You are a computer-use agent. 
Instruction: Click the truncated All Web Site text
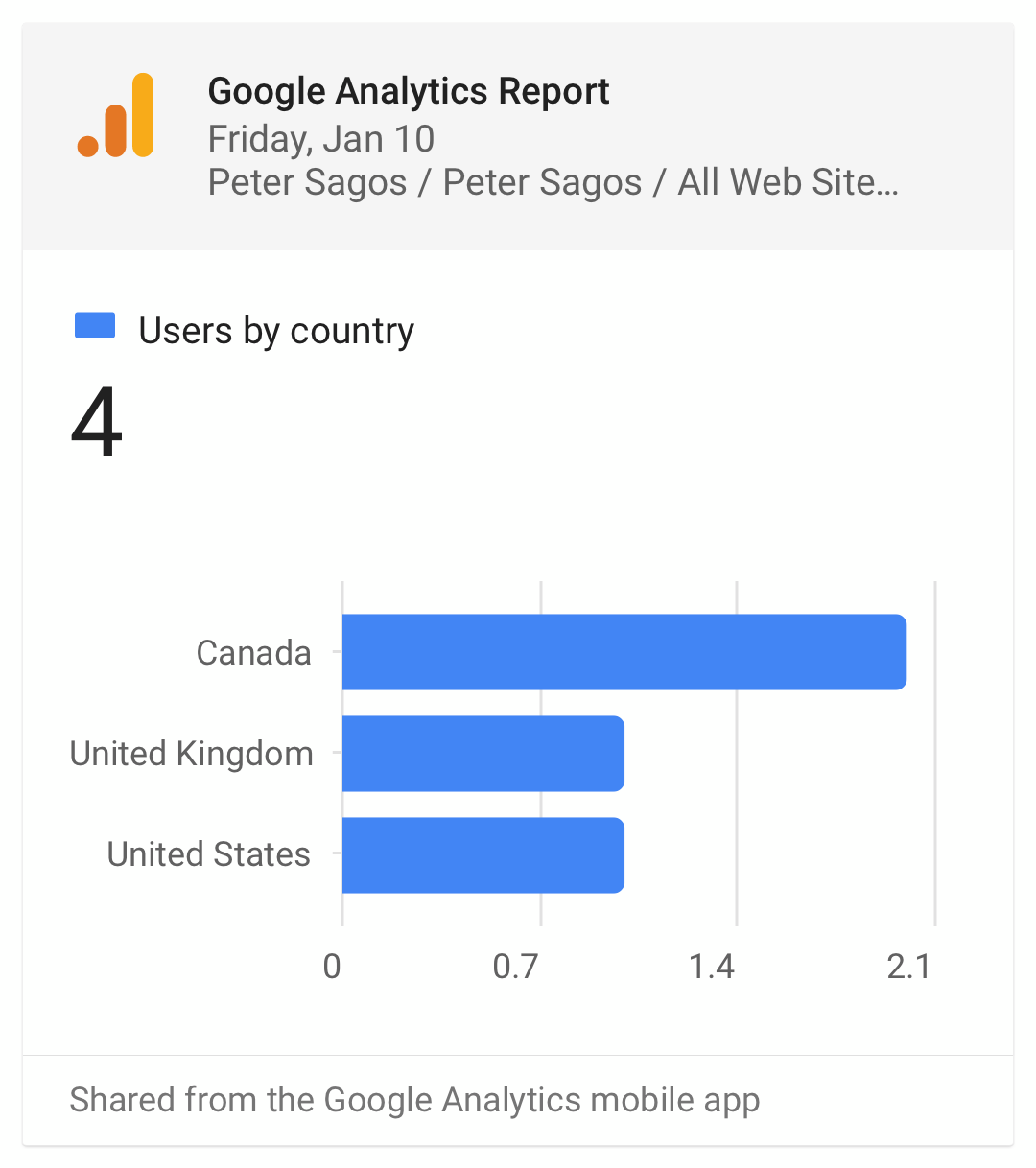click(x=789, y=182)
